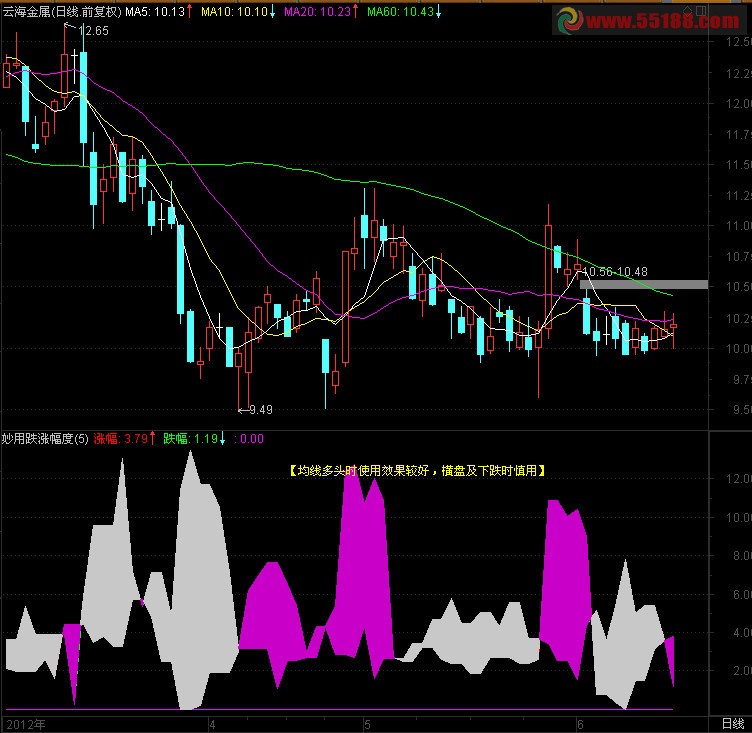The height and width of the screenshot is (733, 752).
Task: Open the 妙用跌涨幅度(5) indicator label
Action: (45, 438)
